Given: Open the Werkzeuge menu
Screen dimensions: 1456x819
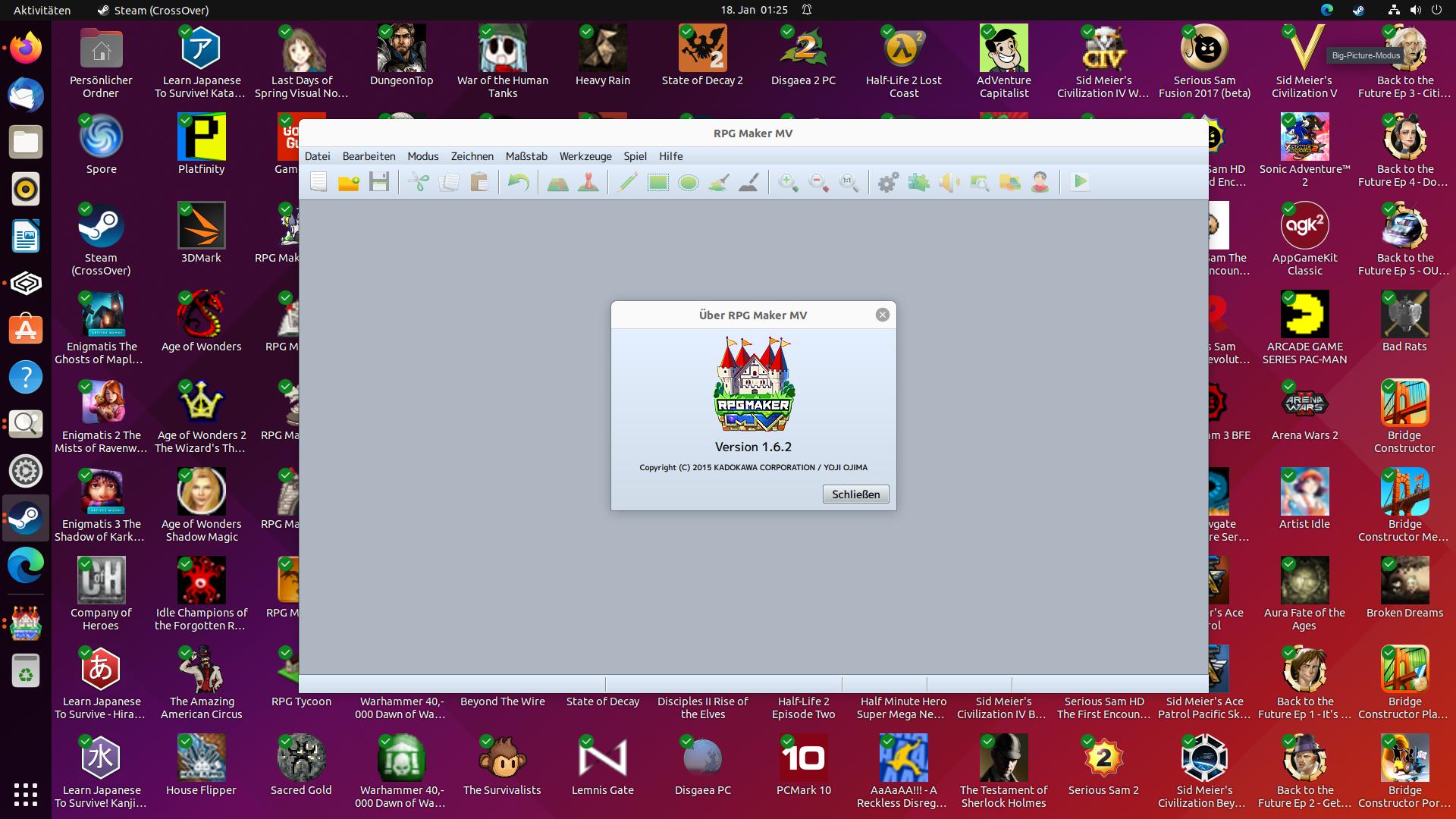Looking at the screenshot, I should (585, 157).
